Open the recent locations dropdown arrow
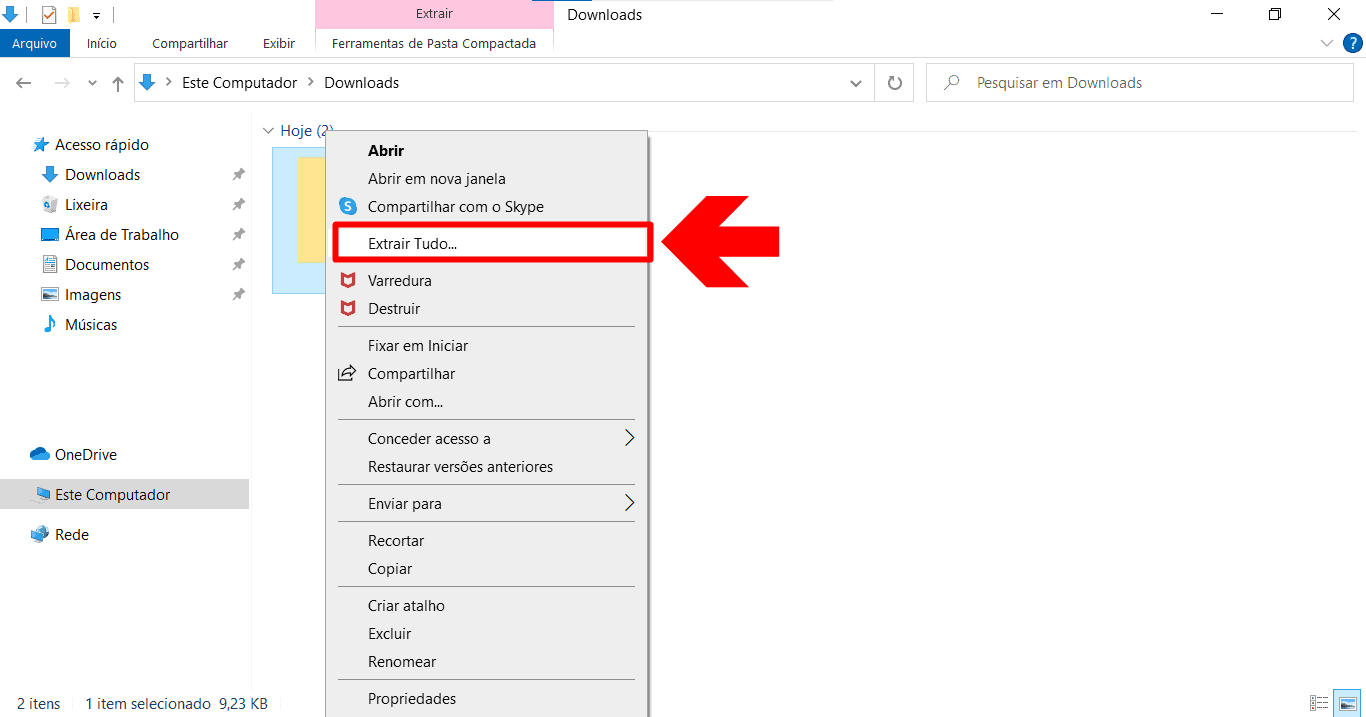The width and height of the screenshot is (1366, 717). click(x=92, y=84)
